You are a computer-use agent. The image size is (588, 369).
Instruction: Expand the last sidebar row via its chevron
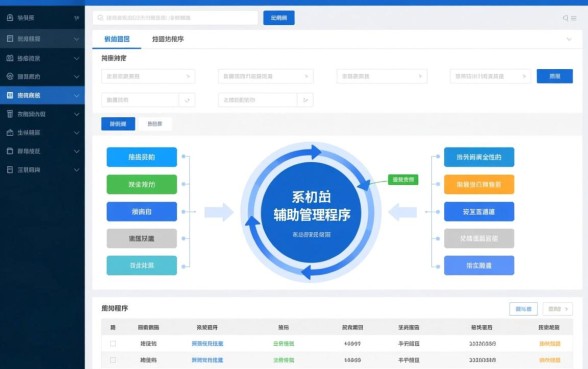[76, 170]
